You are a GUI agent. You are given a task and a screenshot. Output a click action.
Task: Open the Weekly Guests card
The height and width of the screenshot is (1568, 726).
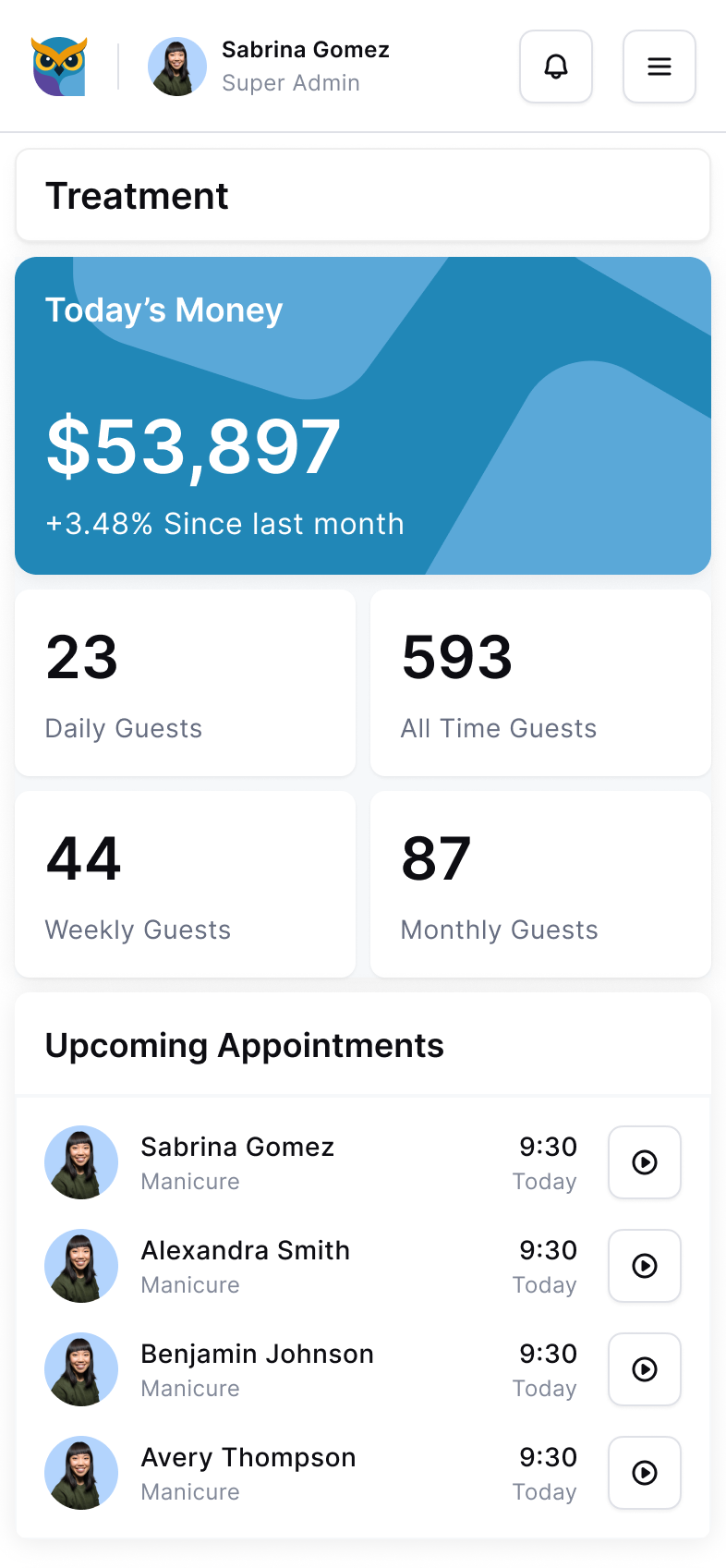click(x=186, y=884)
